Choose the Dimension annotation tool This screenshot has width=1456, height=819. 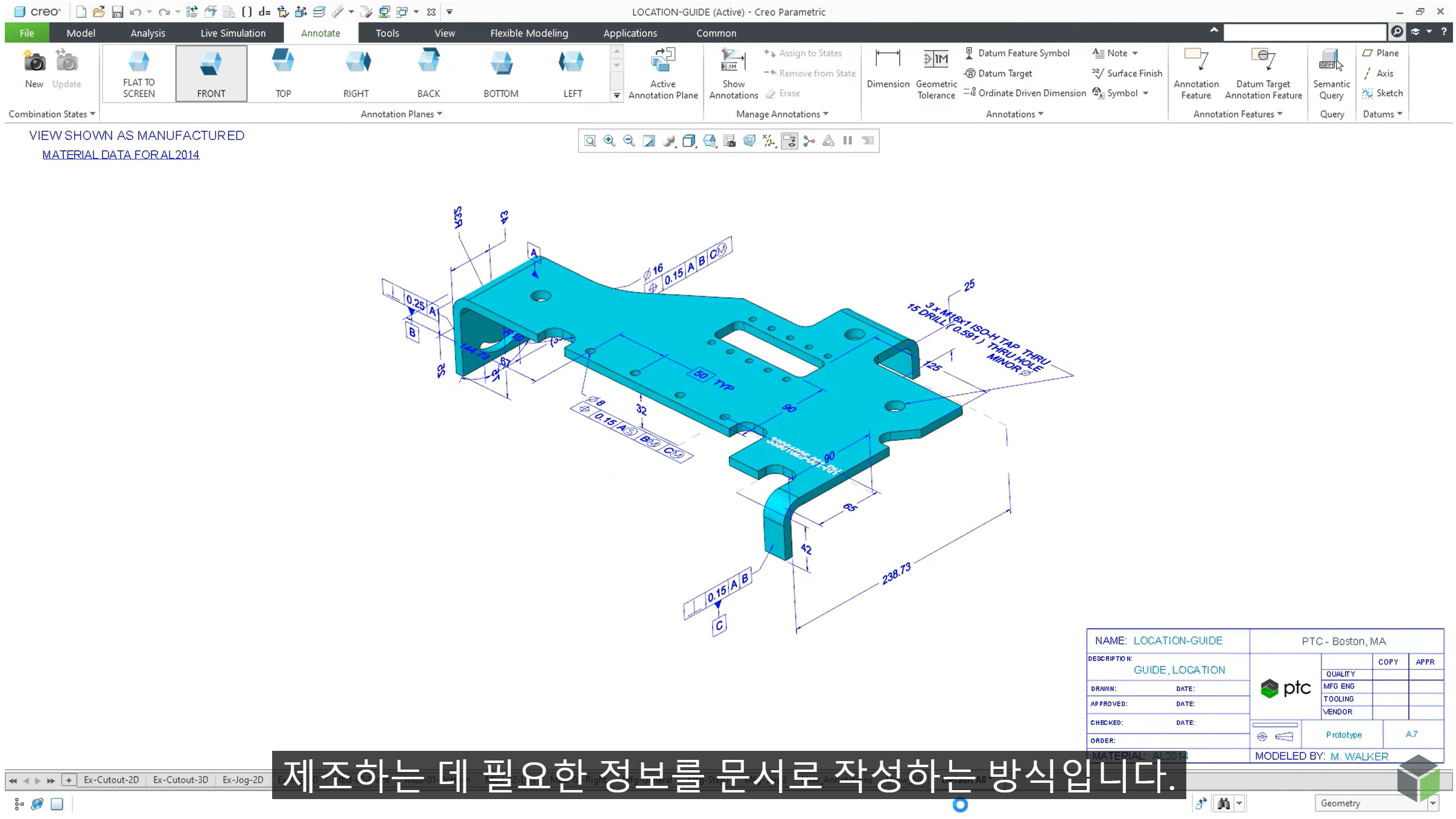coord(888,69)
